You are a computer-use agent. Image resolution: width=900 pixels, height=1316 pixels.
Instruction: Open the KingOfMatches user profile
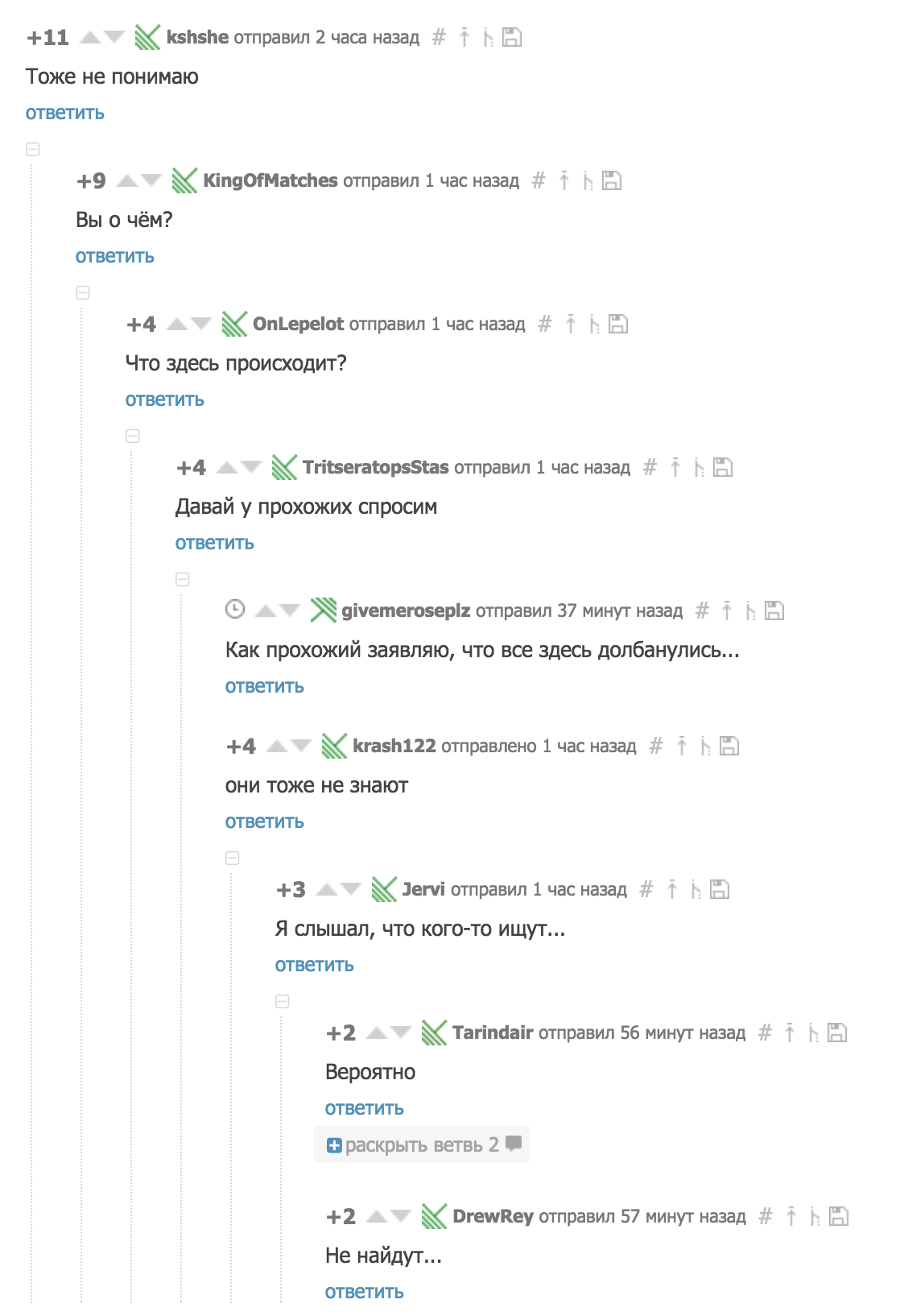click(270, 180)
